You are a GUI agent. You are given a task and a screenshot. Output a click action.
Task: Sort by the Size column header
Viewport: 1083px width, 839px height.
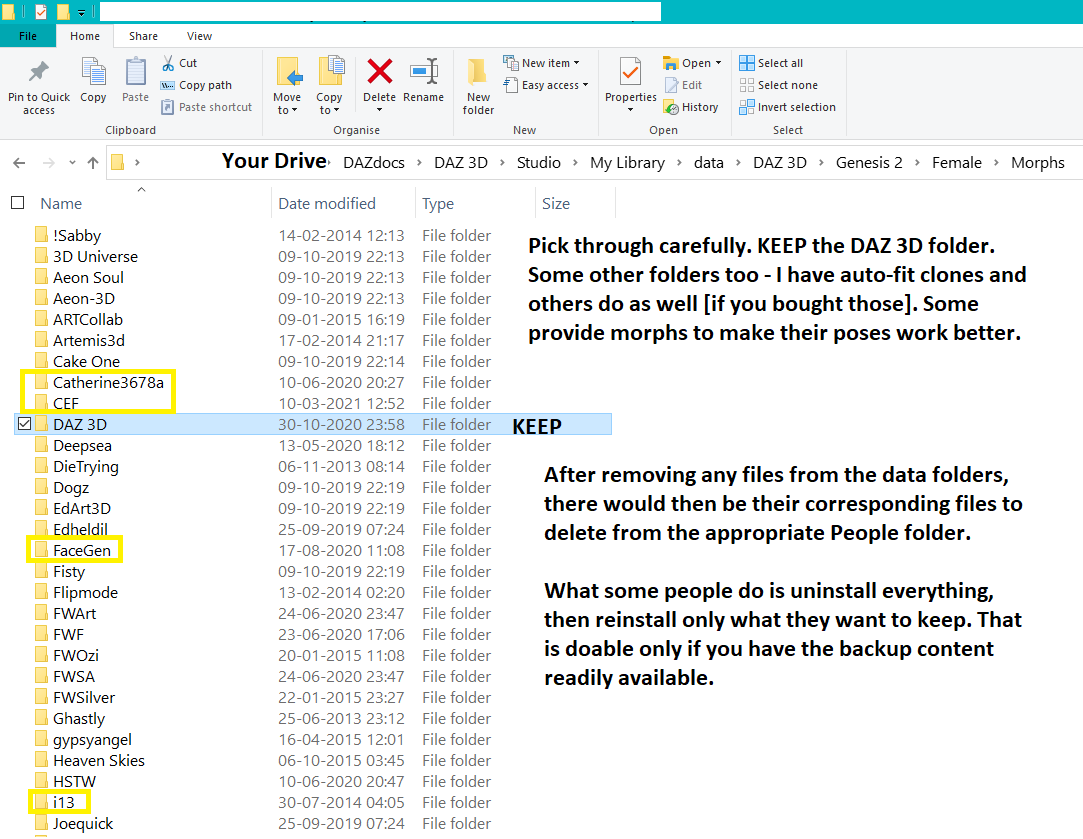556,204
